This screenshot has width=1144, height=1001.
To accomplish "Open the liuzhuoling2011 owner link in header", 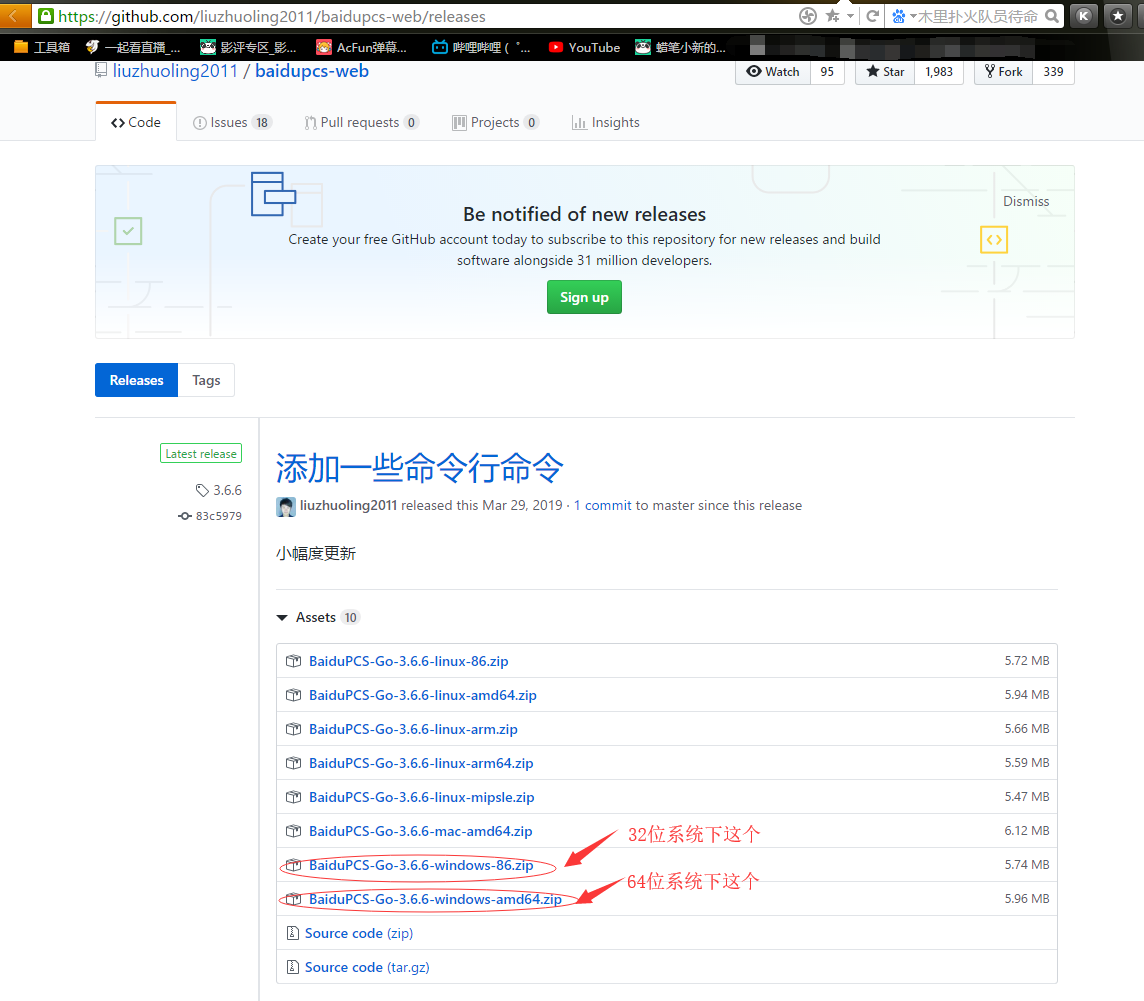I will [175, 71].
